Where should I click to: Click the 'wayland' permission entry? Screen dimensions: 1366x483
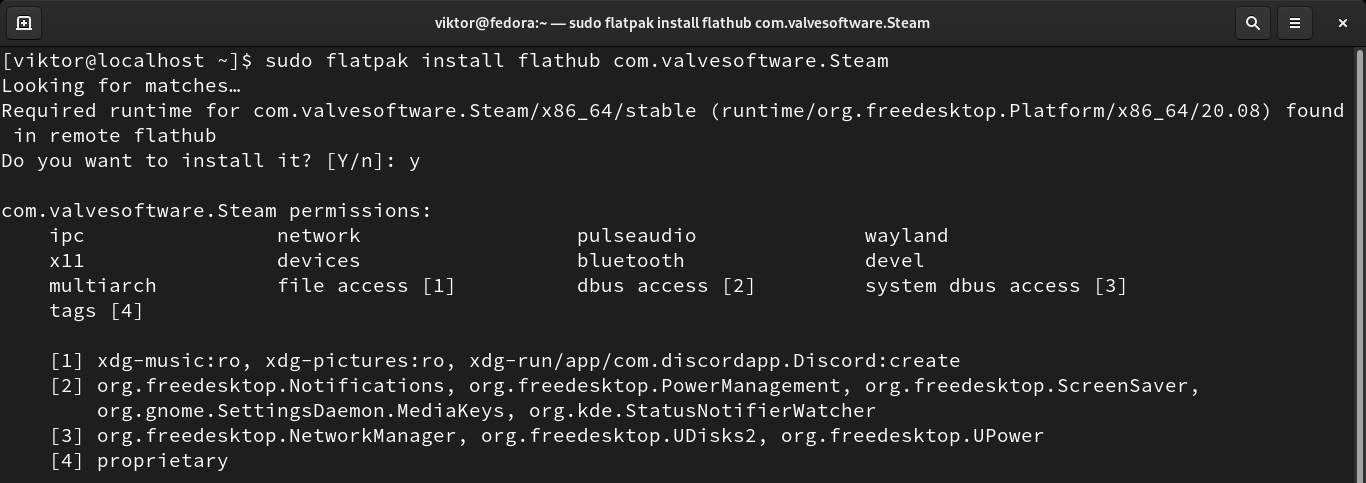point(906,236)
